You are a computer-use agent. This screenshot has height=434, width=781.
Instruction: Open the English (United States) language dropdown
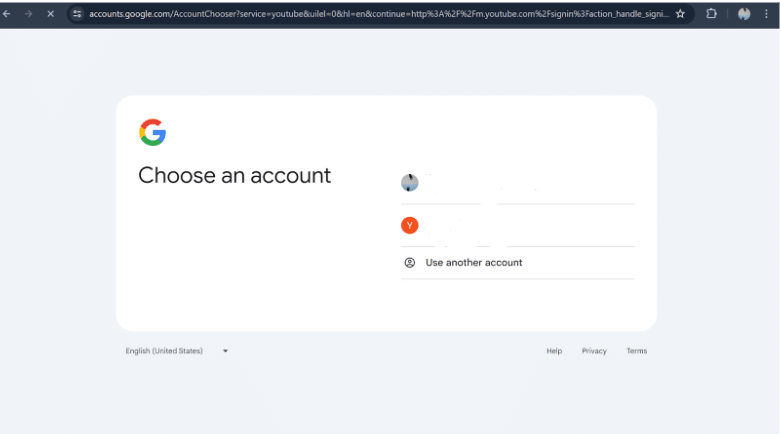(x=176, y=351)
